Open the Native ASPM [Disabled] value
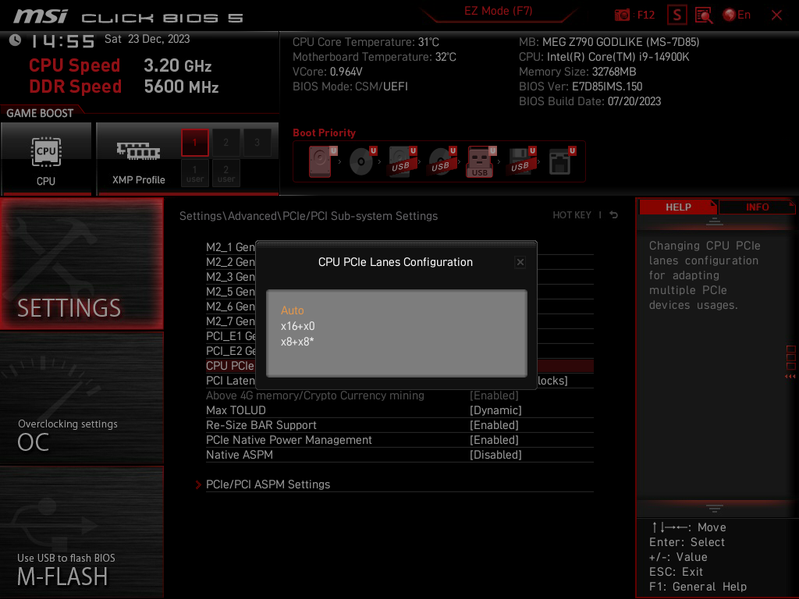 tap(495, 454)
